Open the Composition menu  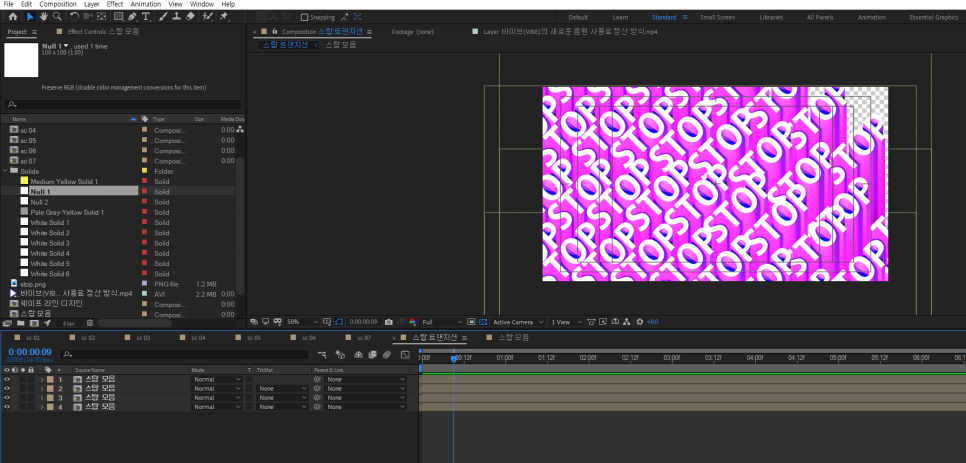[58, 4]
